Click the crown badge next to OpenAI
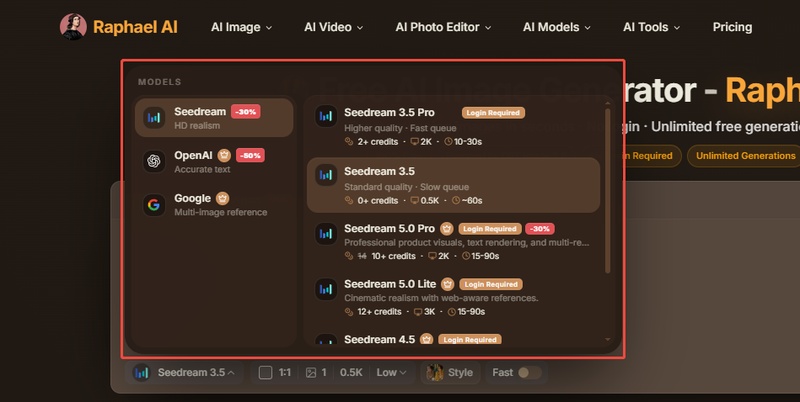 (224, 155)
